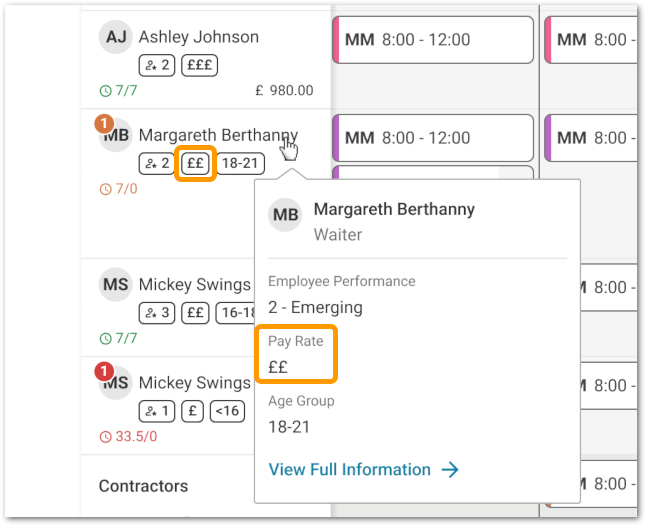
Task: Click the red alert badge on Mickey Swings' avatar
Action: click(x=102, y=372)
